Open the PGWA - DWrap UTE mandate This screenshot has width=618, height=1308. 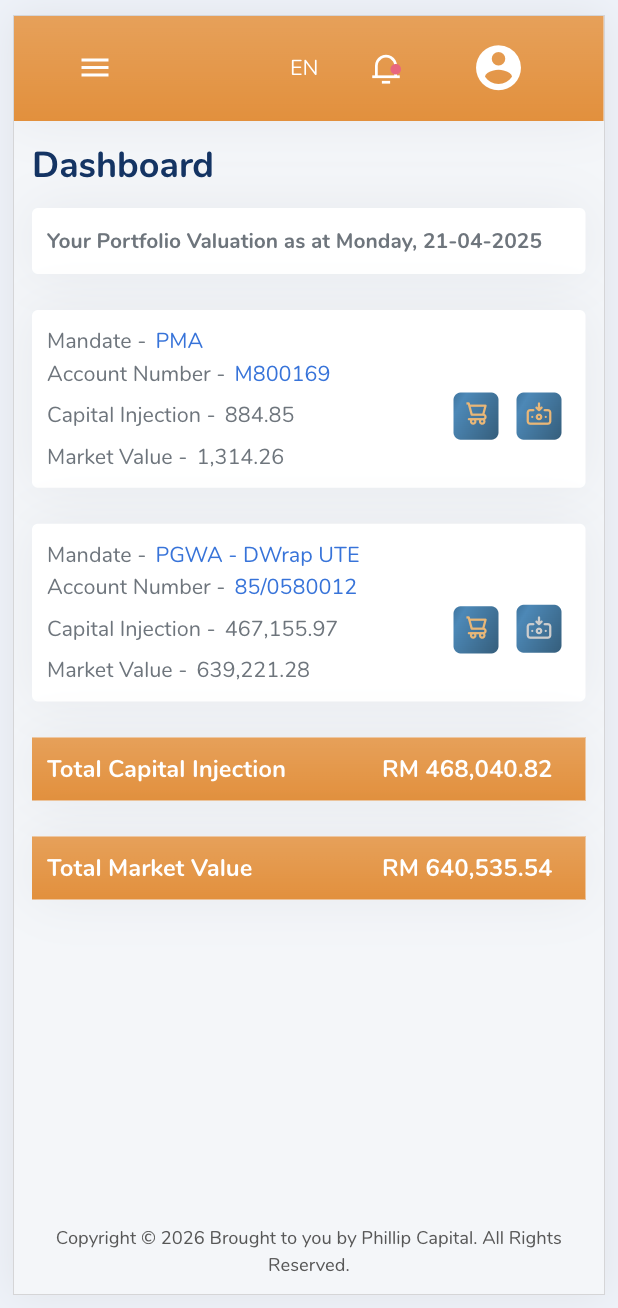pos(257,555)
